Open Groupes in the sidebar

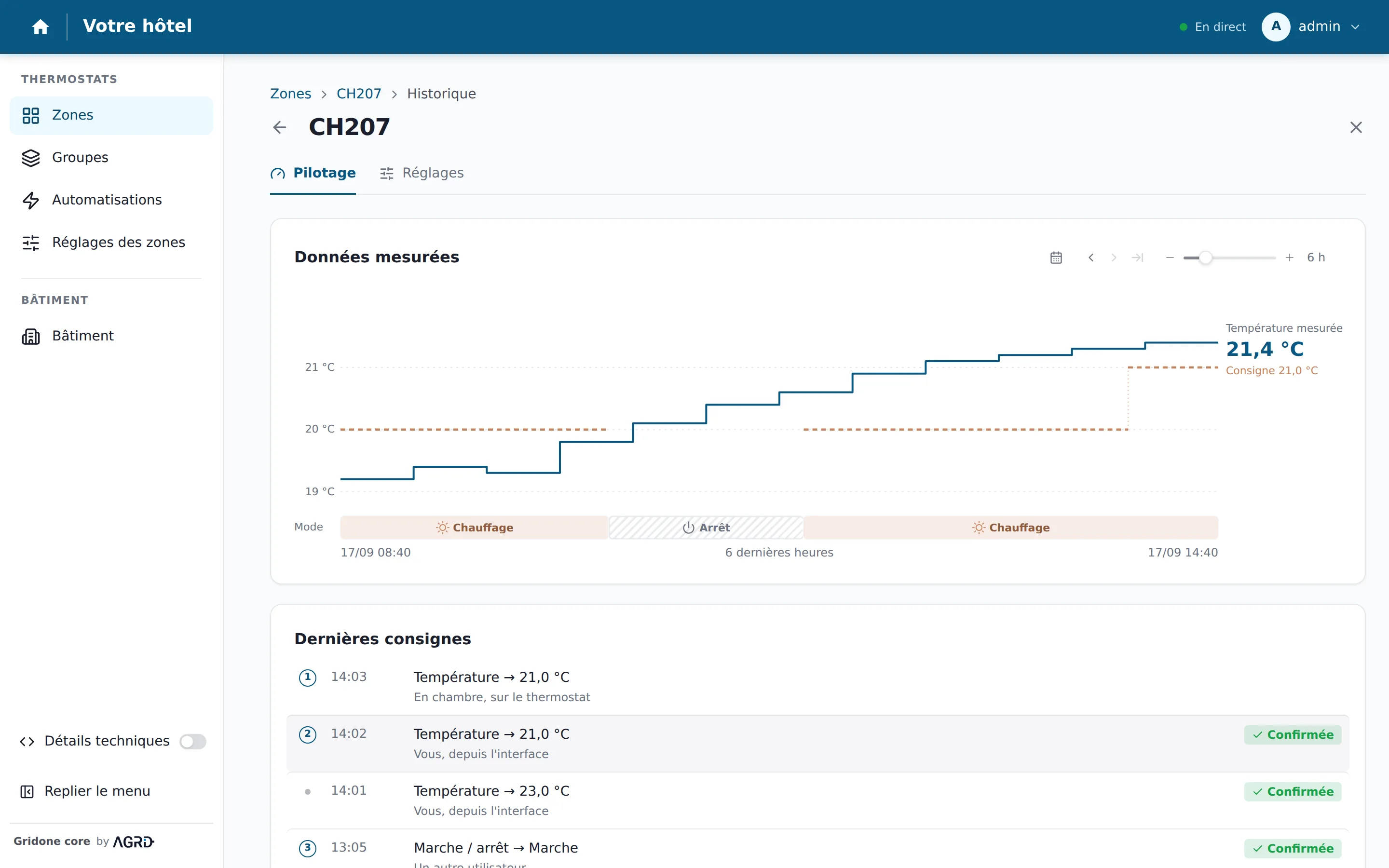111,158
